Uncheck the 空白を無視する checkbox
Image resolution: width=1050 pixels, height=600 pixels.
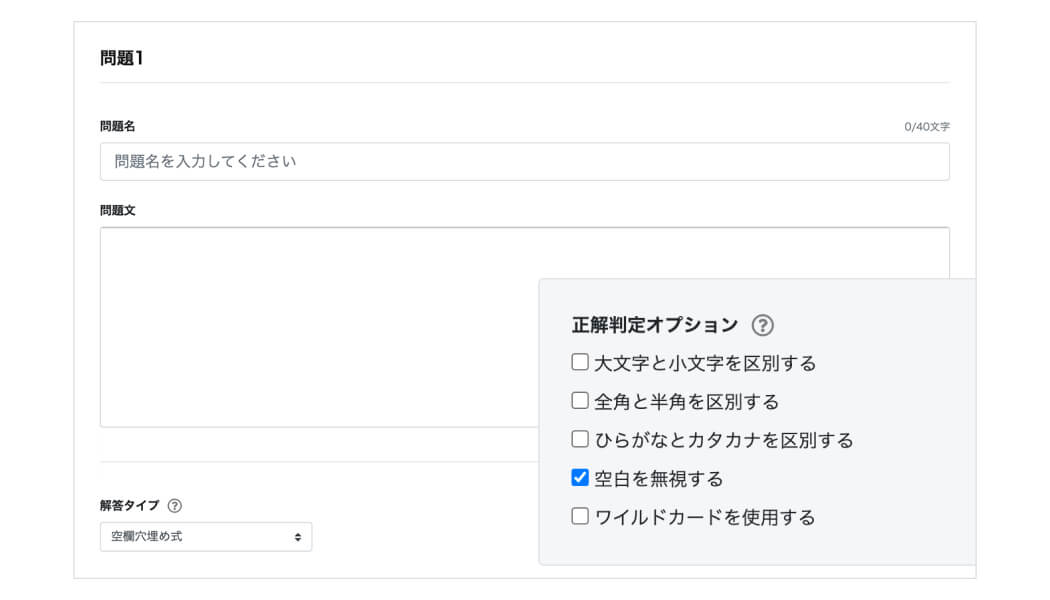[580, 477]
